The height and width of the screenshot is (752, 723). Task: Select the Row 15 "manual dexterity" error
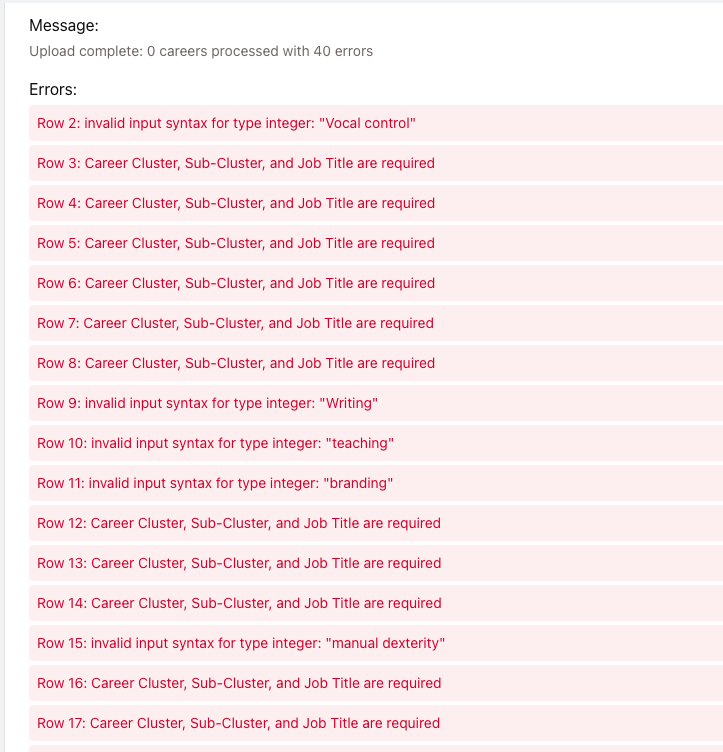241,643
